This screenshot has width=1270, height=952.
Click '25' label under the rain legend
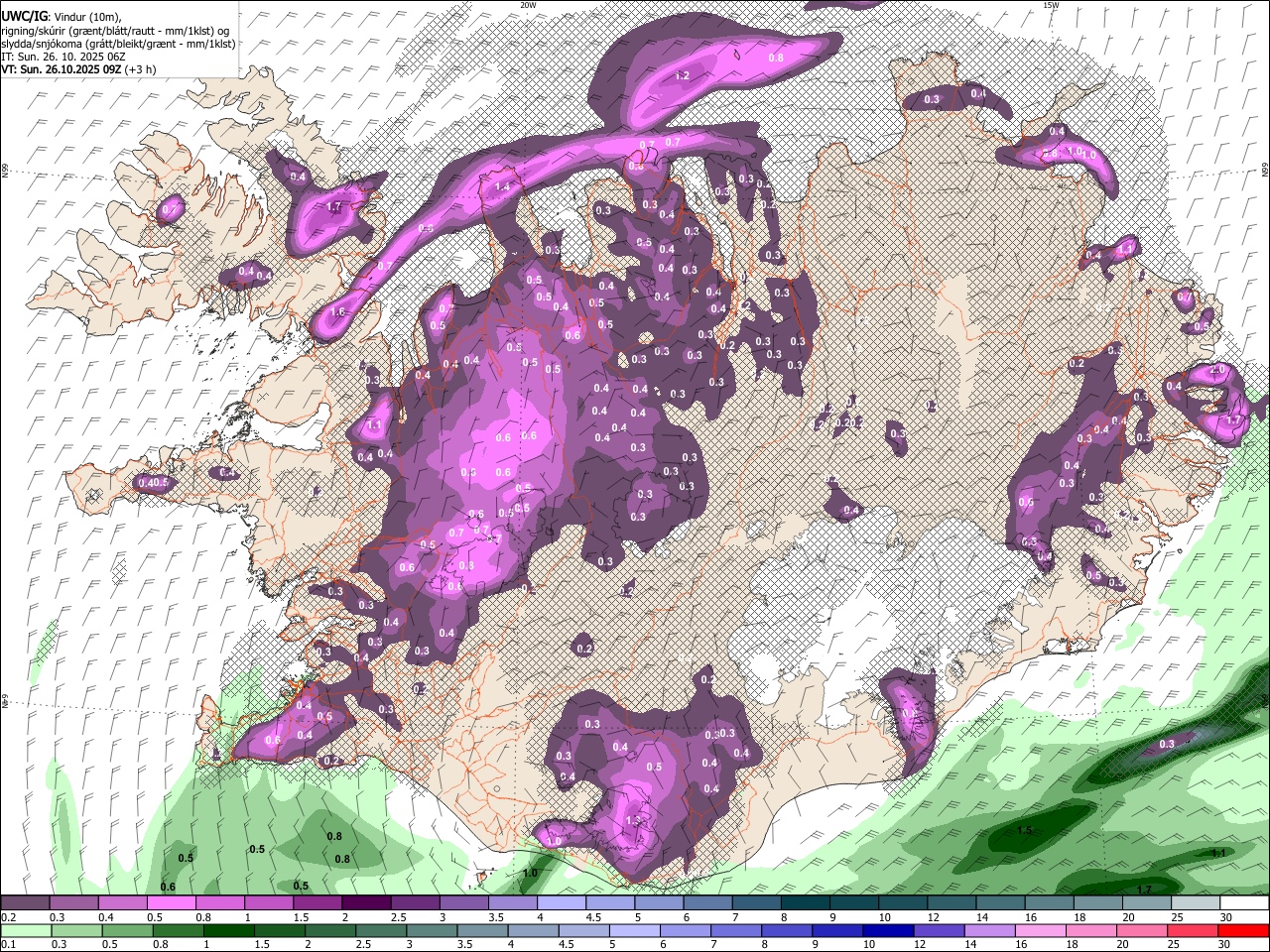pos(1175,944)
